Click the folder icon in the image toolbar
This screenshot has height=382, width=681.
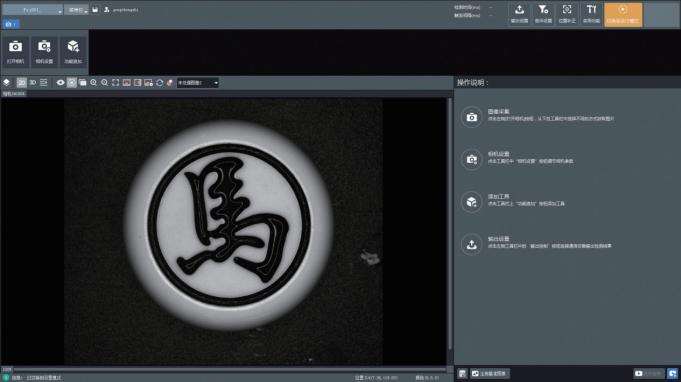click(x=83, y=82)
